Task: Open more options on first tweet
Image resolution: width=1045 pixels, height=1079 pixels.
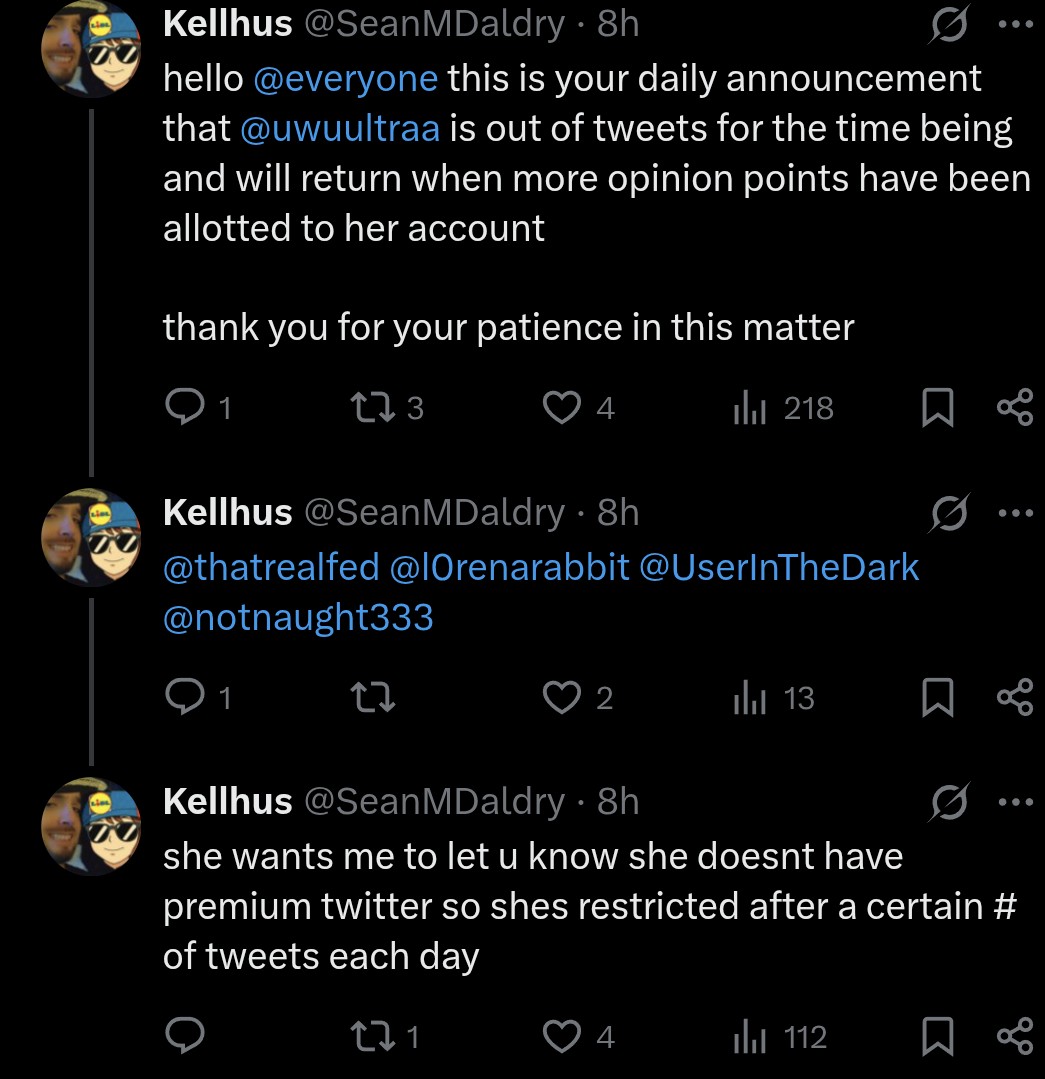Action: 1014,23
